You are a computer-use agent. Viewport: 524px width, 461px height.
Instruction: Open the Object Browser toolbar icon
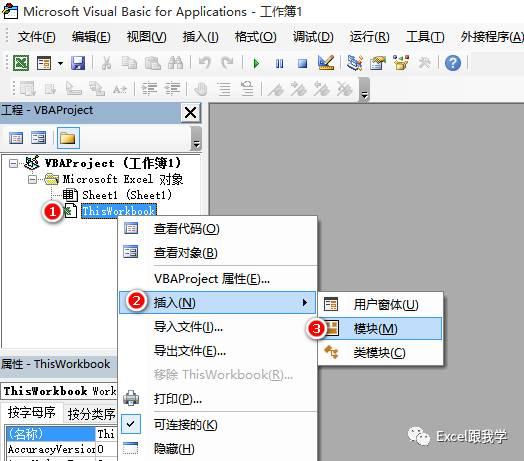[x=401, y=63]
